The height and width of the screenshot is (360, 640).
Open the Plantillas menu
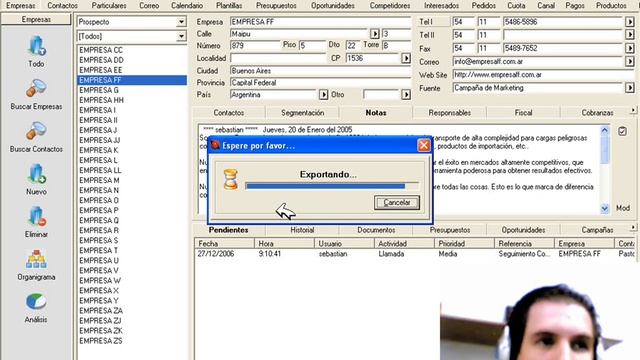(229, 6)
